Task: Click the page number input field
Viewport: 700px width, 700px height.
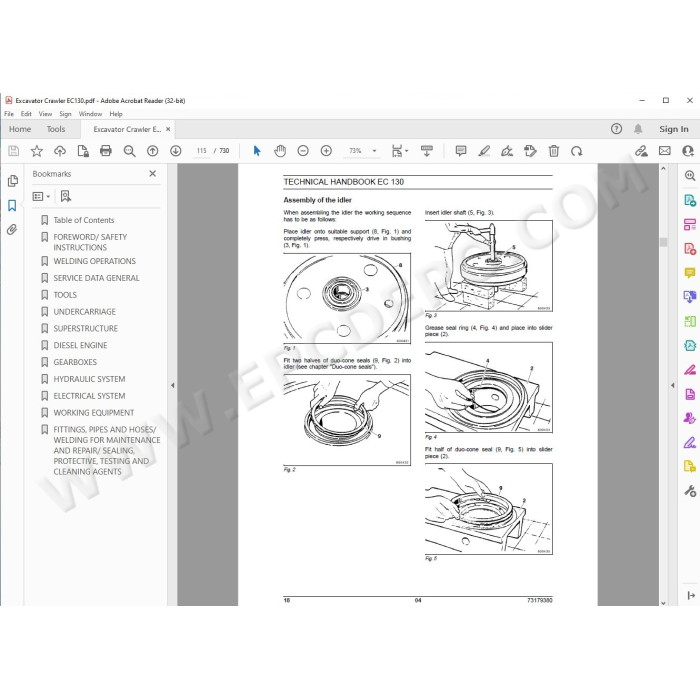Action: coord(202,151)
